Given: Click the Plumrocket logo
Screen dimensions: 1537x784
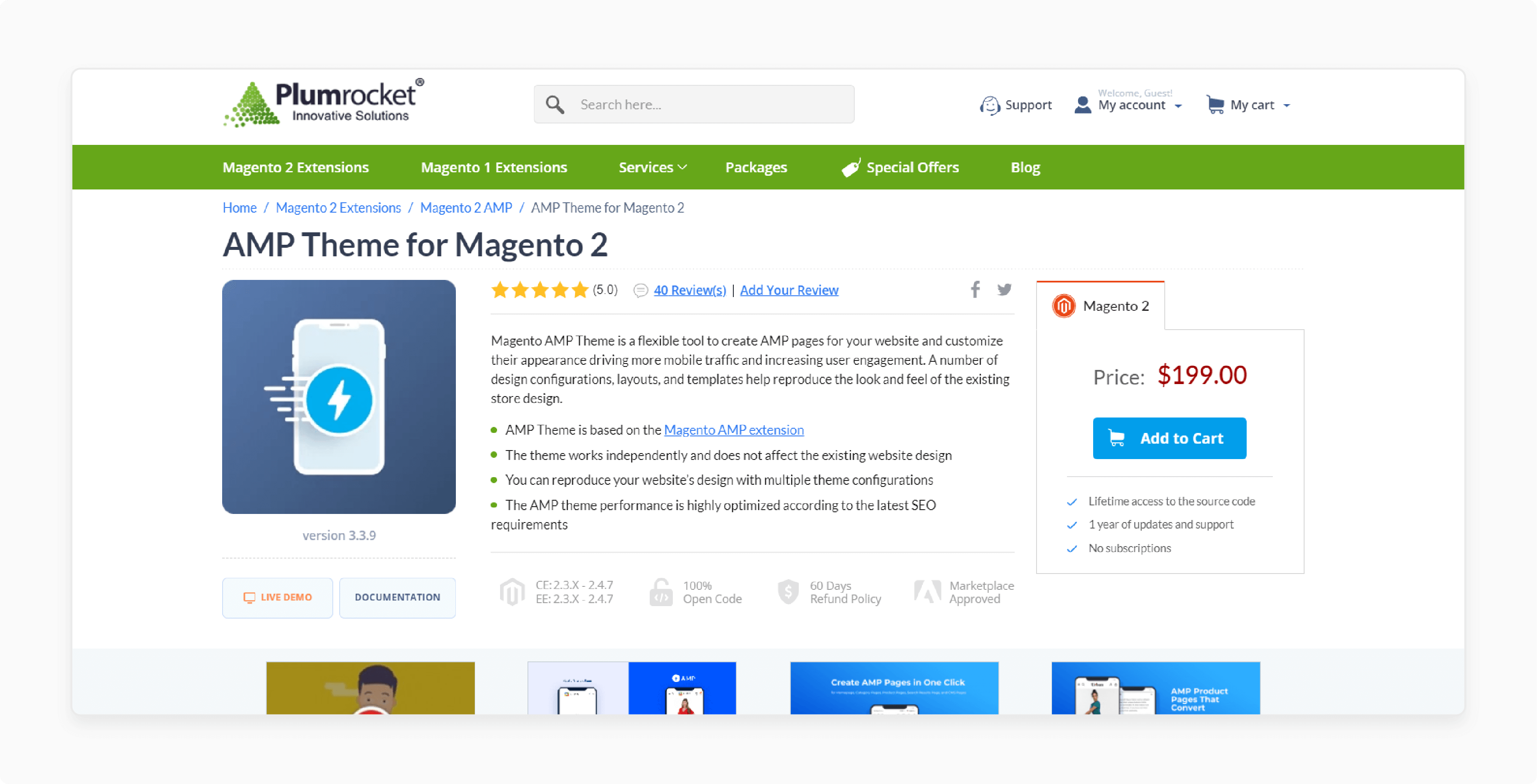Looking at the screenshot, I should click(323, 102).
